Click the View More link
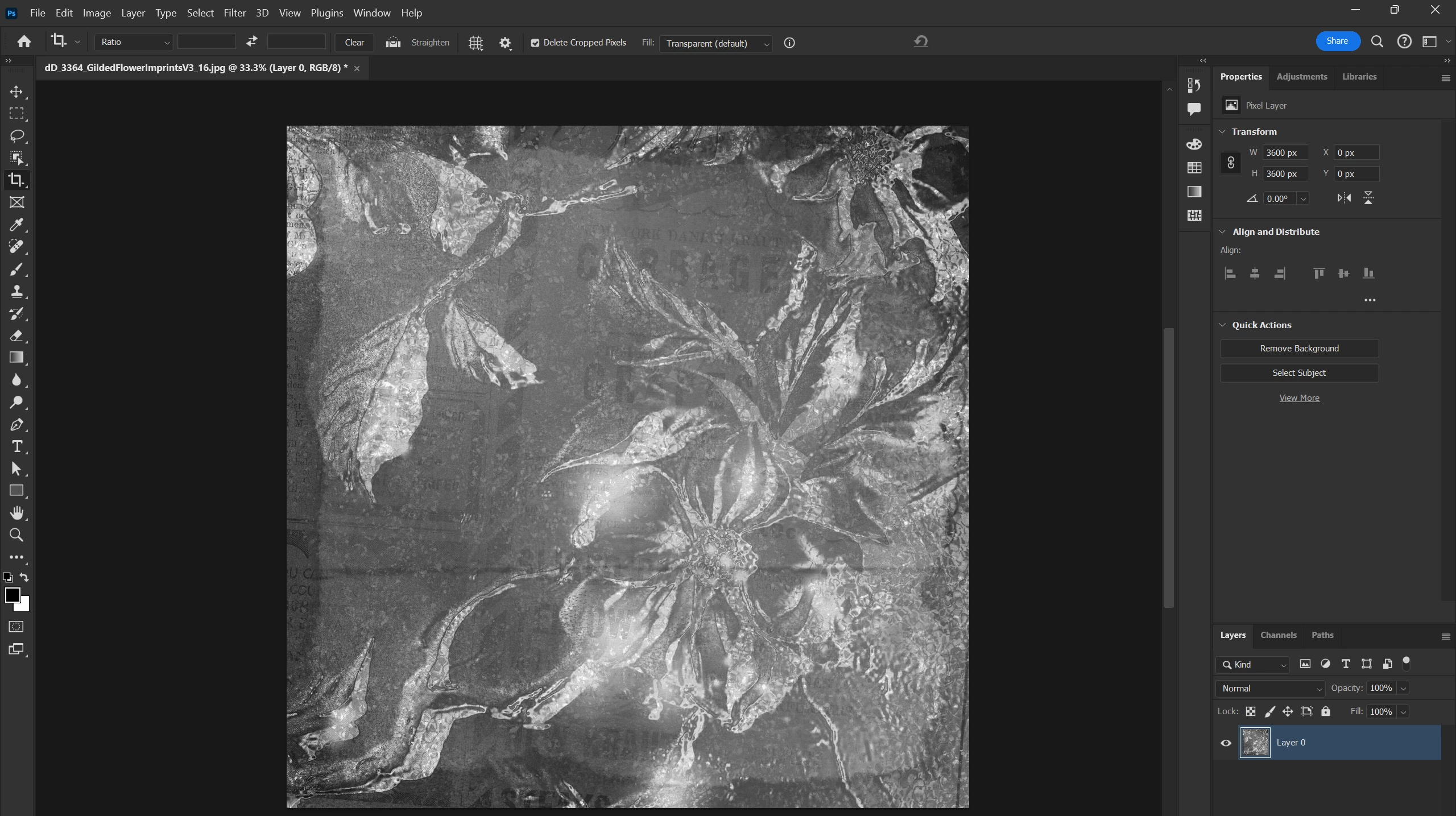This screenshot has height=816, width=1456. click(1299, 398)
